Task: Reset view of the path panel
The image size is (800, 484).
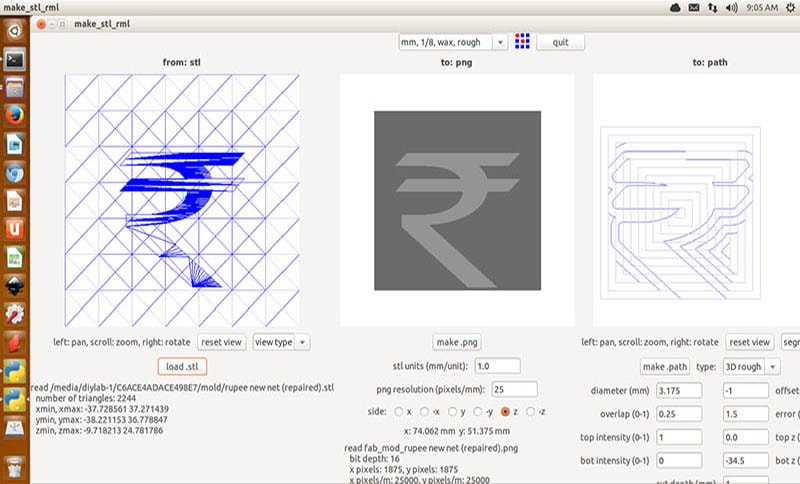Action: click(749, 342)
